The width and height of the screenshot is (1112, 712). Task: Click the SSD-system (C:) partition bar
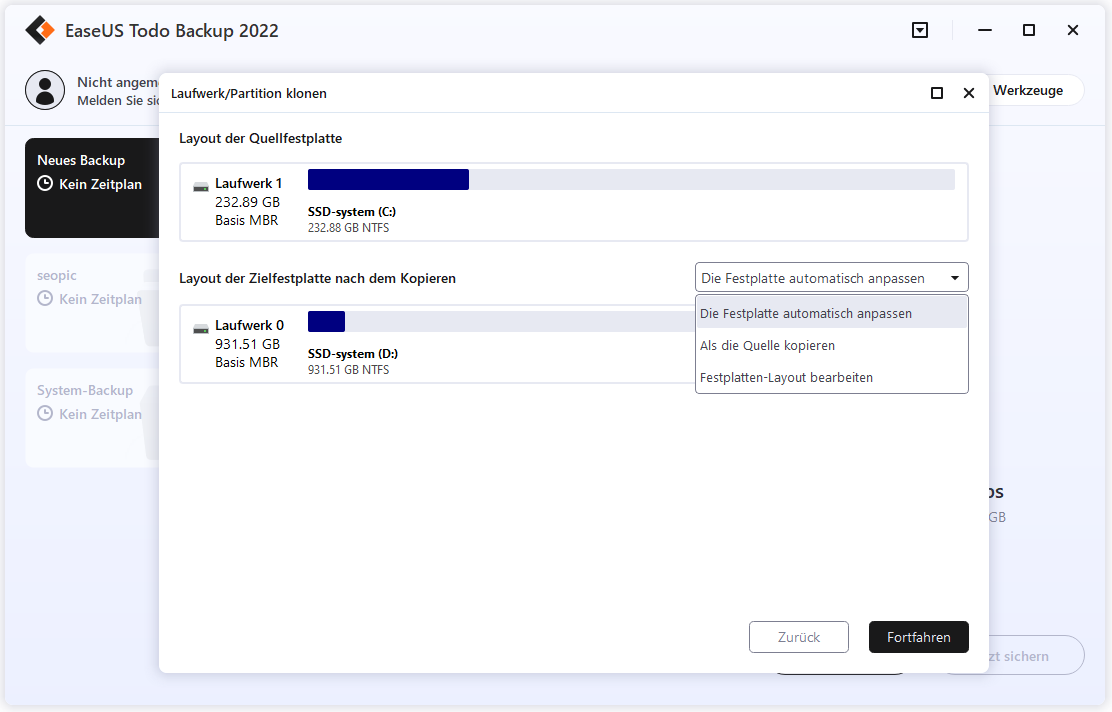coord(631,179)
